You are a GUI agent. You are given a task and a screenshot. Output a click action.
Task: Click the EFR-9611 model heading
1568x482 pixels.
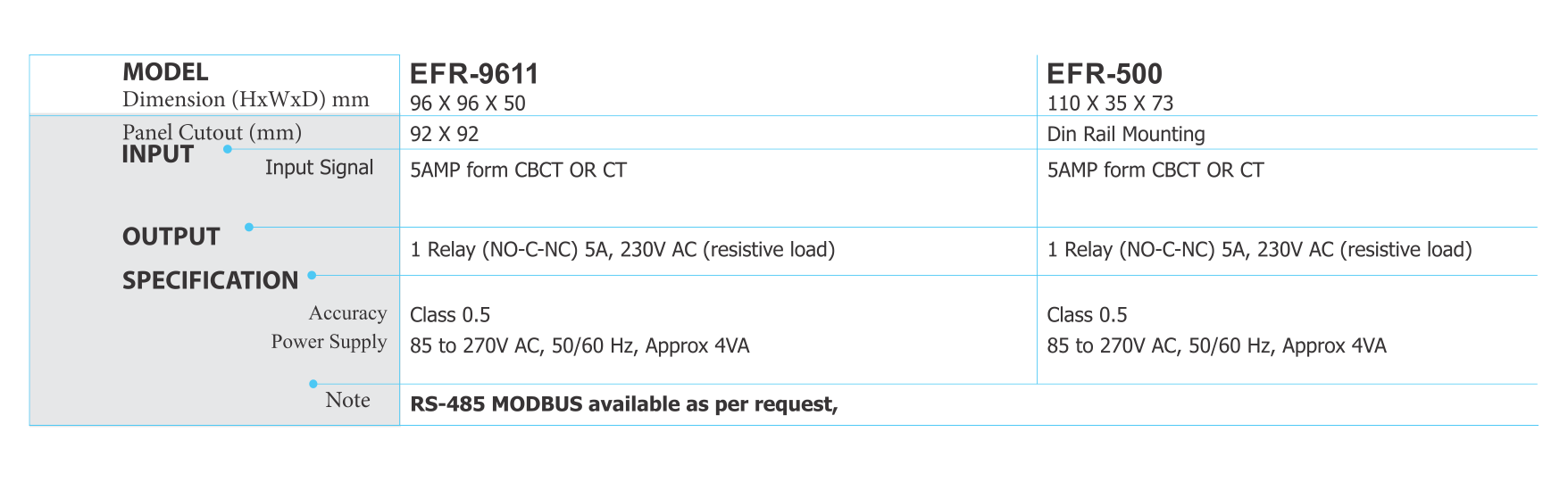click(x=474, y=73)
